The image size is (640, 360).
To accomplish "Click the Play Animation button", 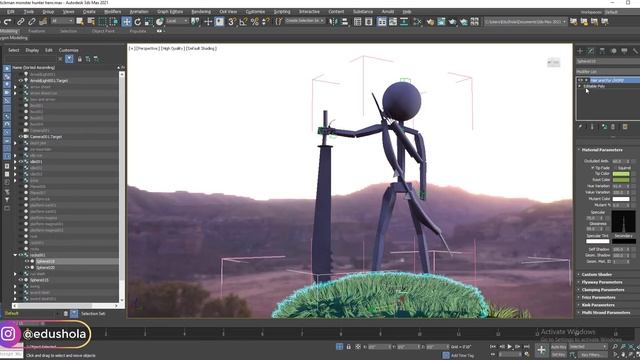I will tap(509, 347).
